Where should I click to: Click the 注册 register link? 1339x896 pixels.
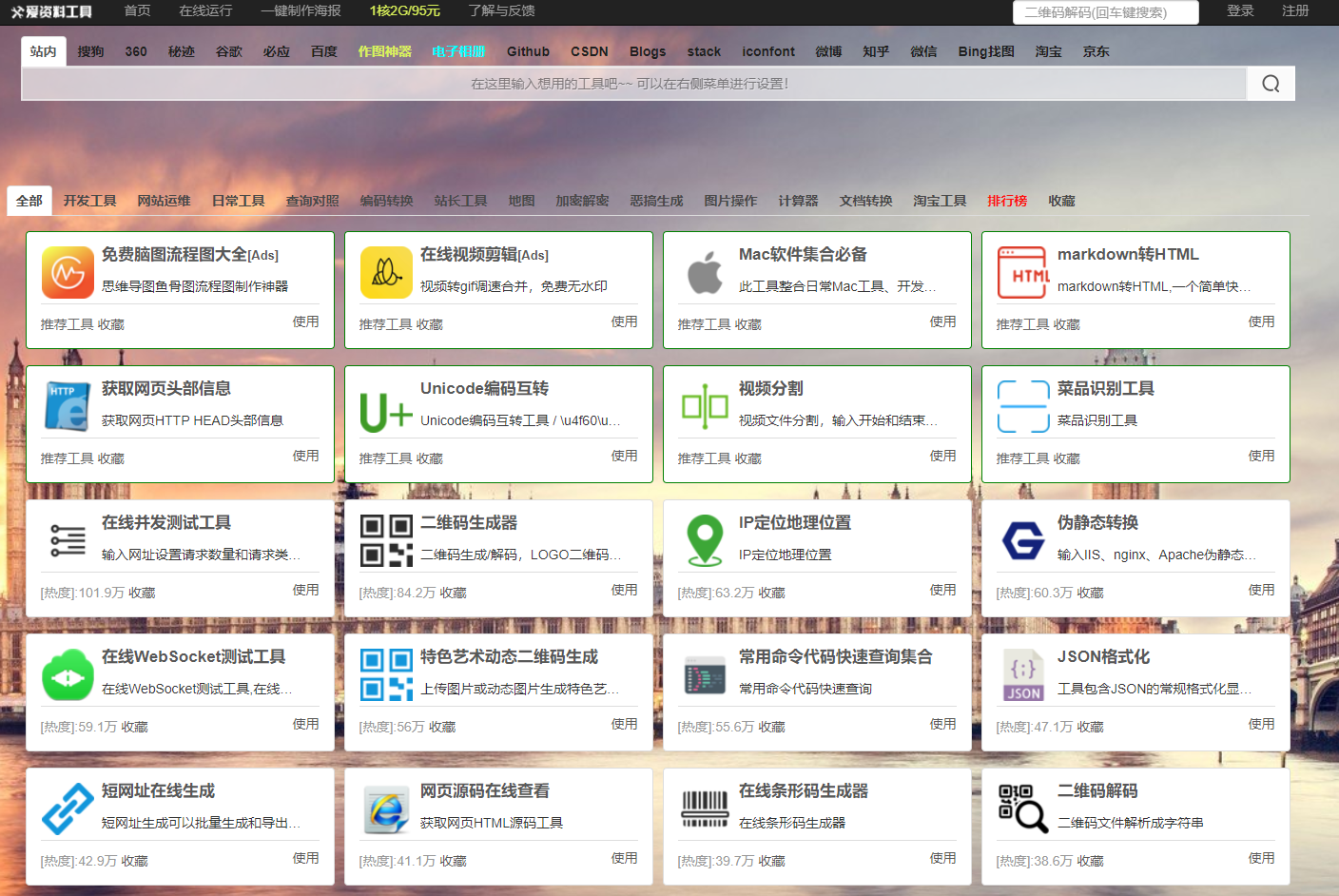coord(1295,10)
